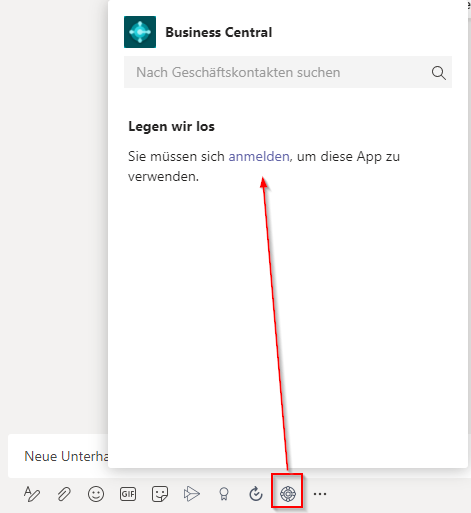Click the Updates circular arrow icon

256,494
